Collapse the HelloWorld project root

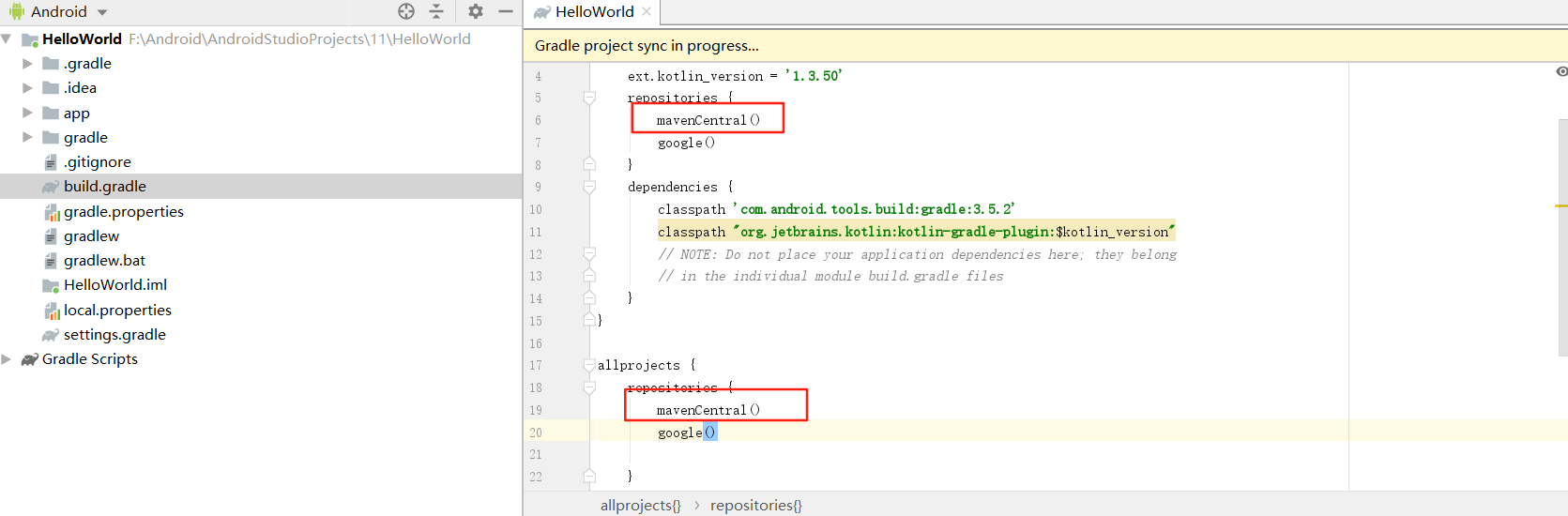click(7, 38)
